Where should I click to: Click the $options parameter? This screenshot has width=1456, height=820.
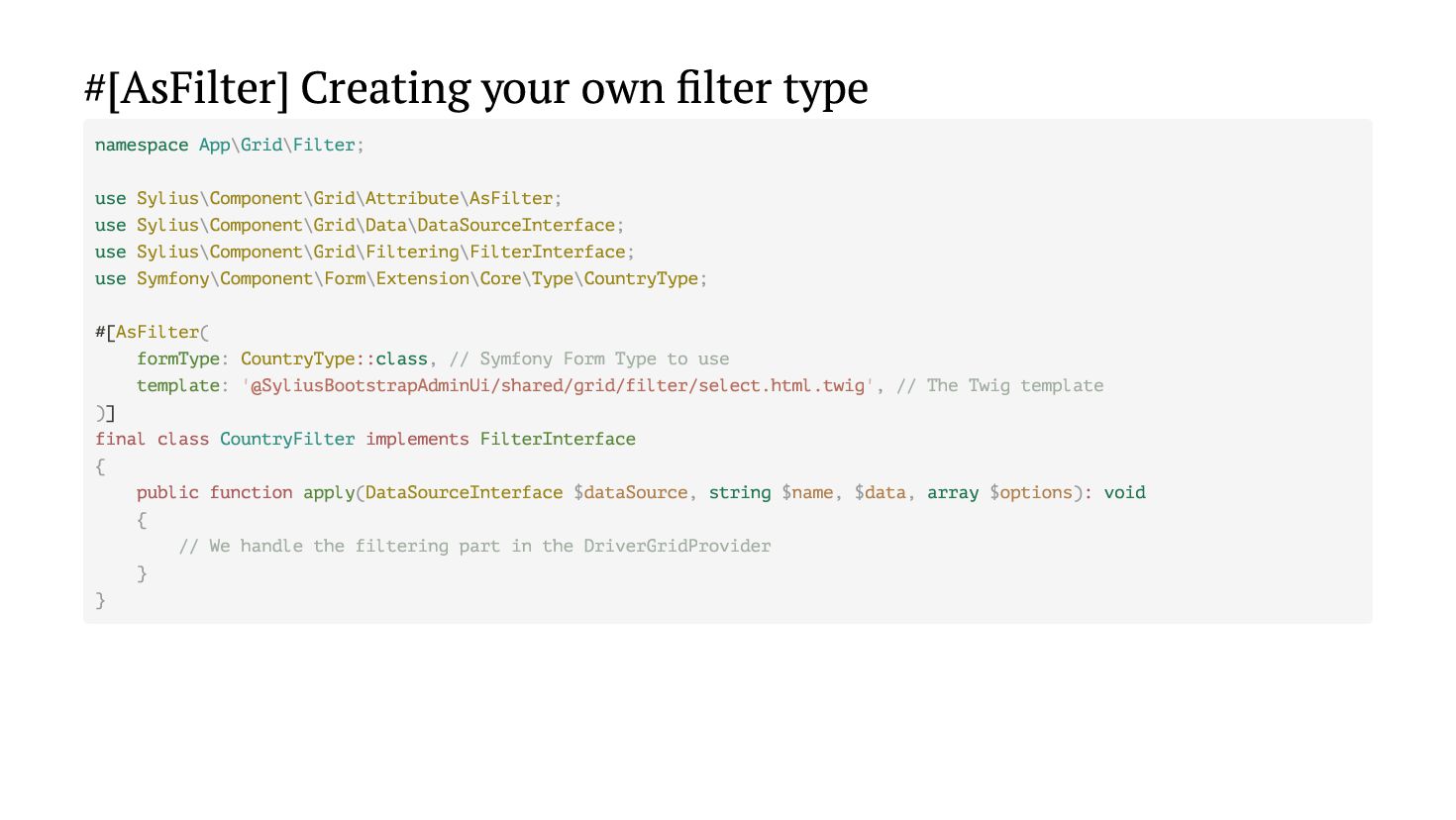(x=1030, y=493)
